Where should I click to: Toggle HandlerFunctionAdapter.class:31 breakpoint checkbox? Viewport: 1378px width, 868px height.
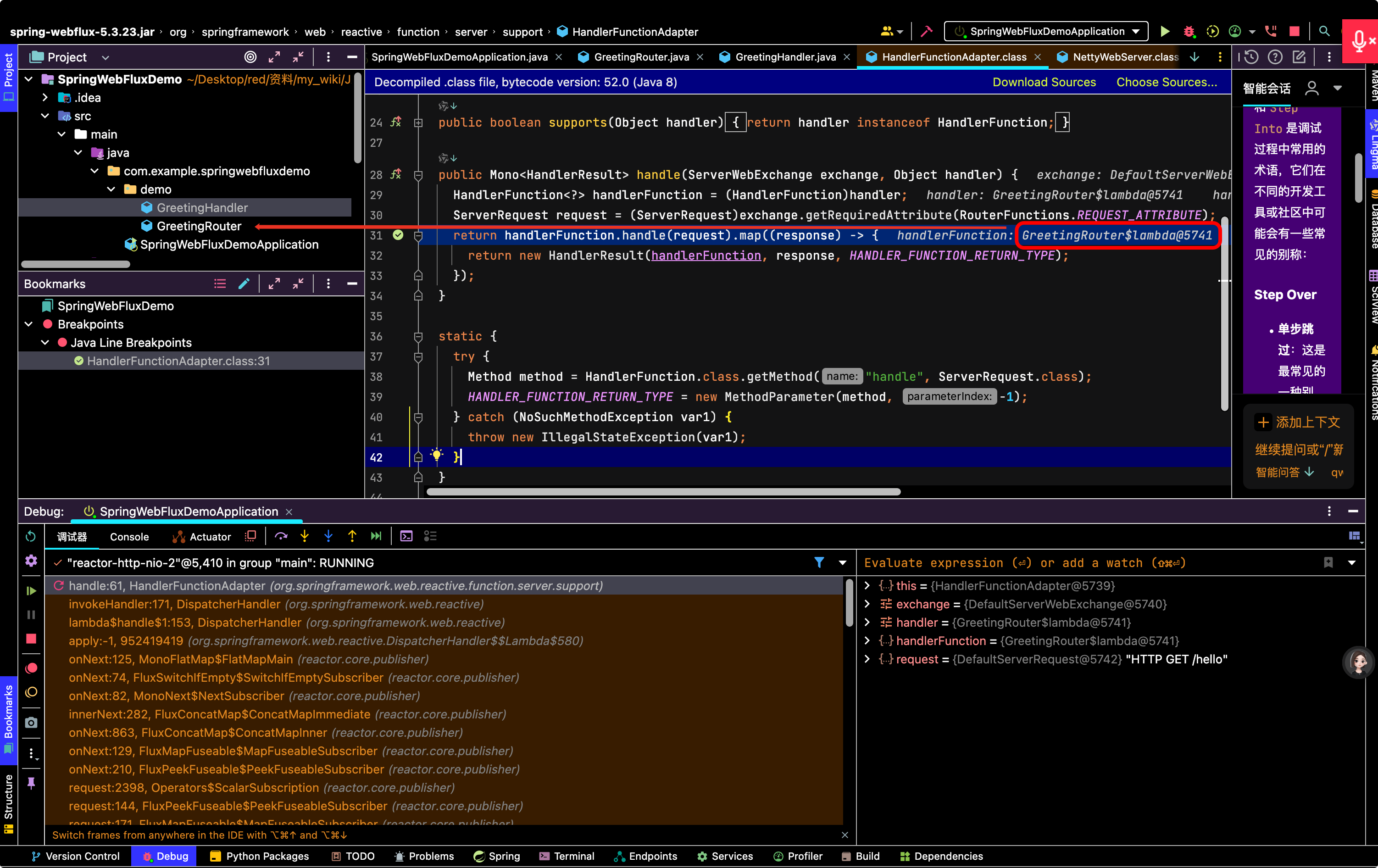click(79, 361)
